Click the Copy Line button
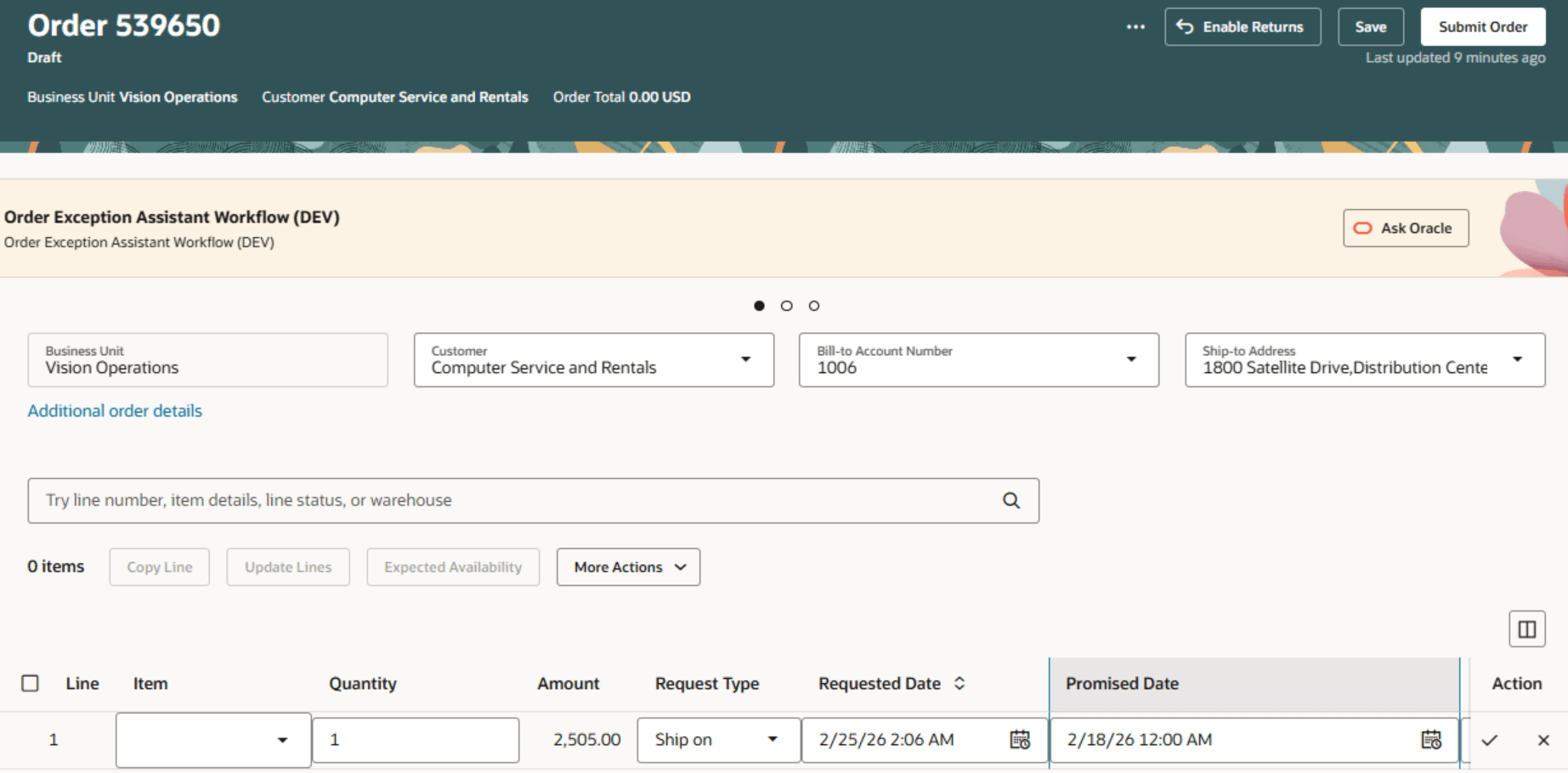Screen dimensions: 1568x773 coord(160,567)
